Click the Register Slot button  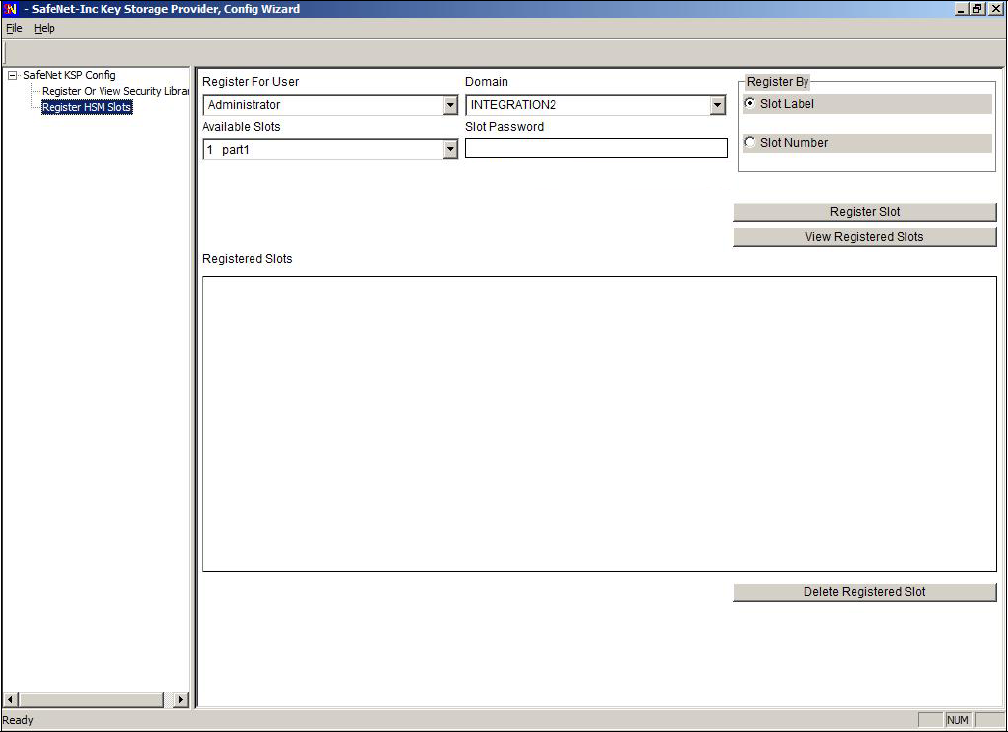click(x=864, y=212)
